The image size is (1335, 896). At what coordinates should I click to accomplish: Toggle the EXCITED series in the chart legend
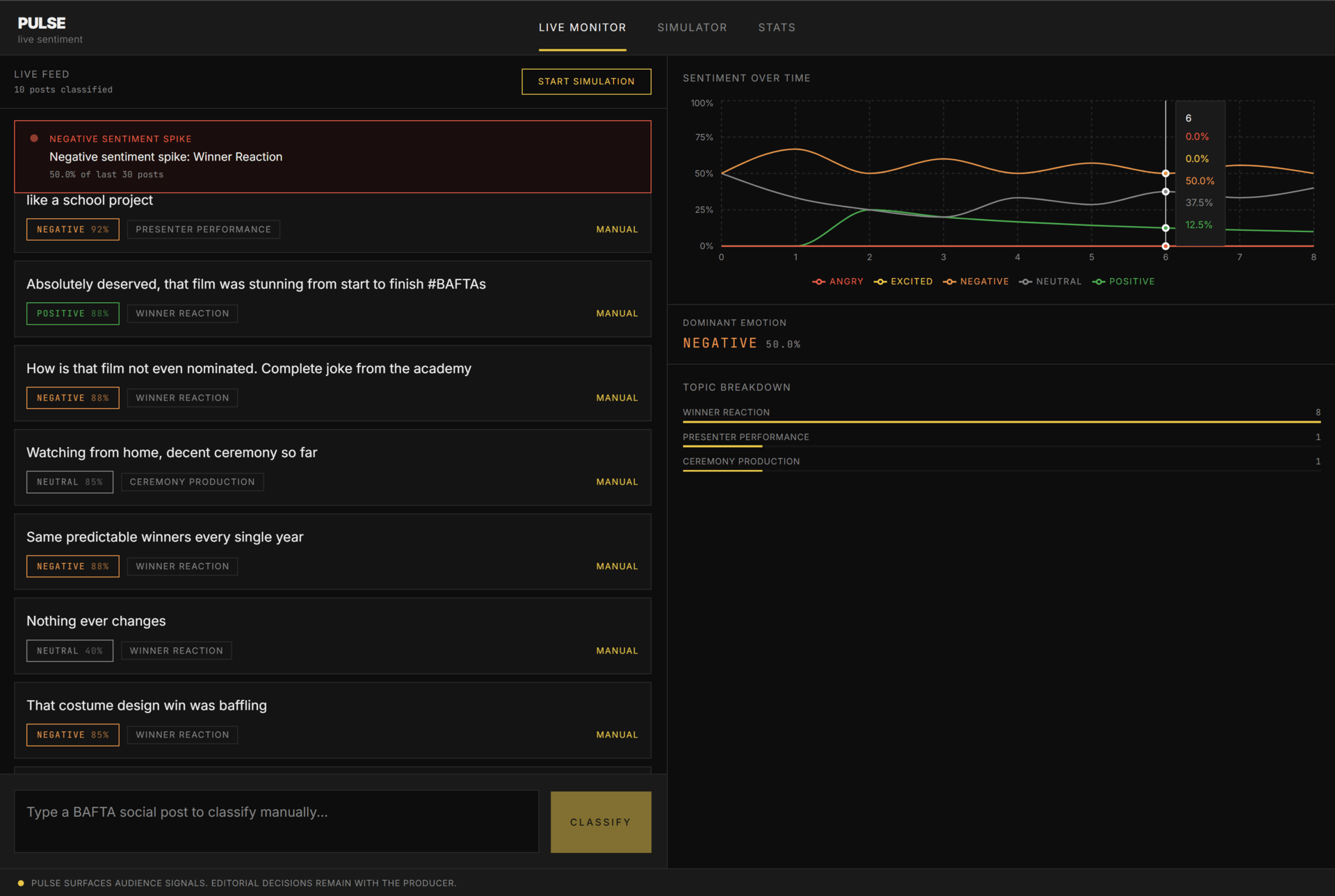903,282
